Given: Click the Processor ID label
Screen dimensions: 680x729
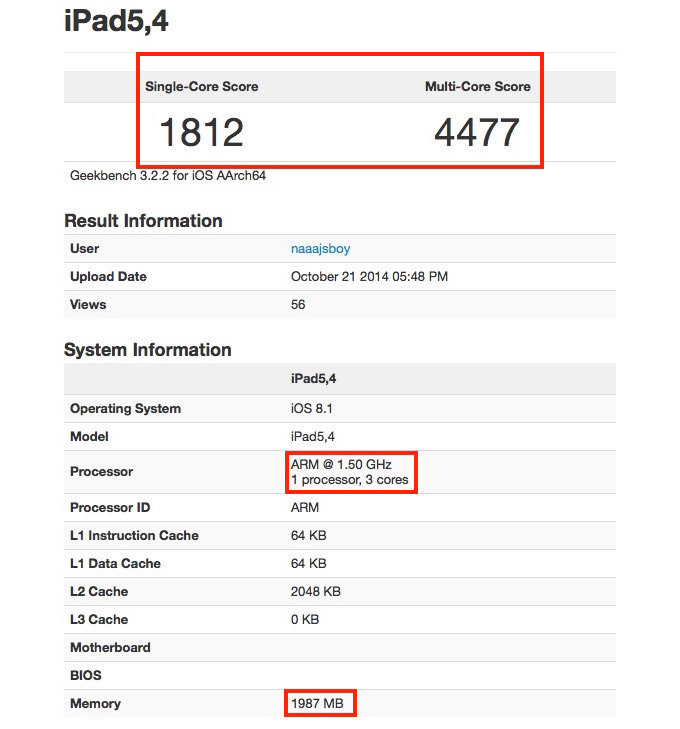Looking at the screenshot, I should pyautogui.click(x=110, y=508).
